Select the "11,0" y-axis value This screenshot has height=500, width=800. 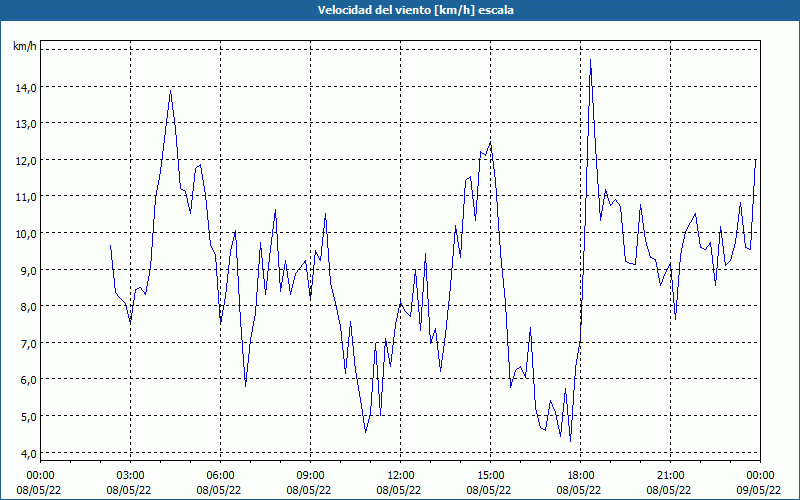click(x=26, y=197)
